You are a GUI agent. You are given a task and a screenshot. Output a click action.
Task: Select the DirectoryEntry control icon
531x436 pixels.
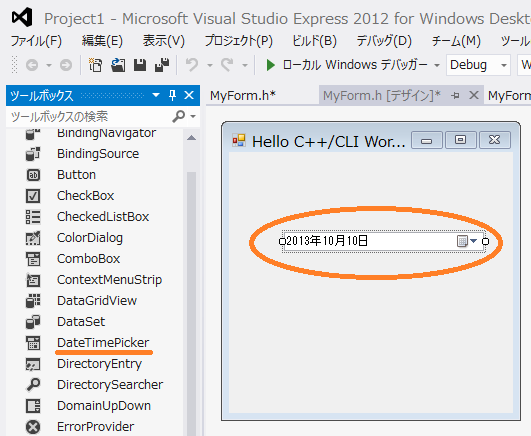33,364
